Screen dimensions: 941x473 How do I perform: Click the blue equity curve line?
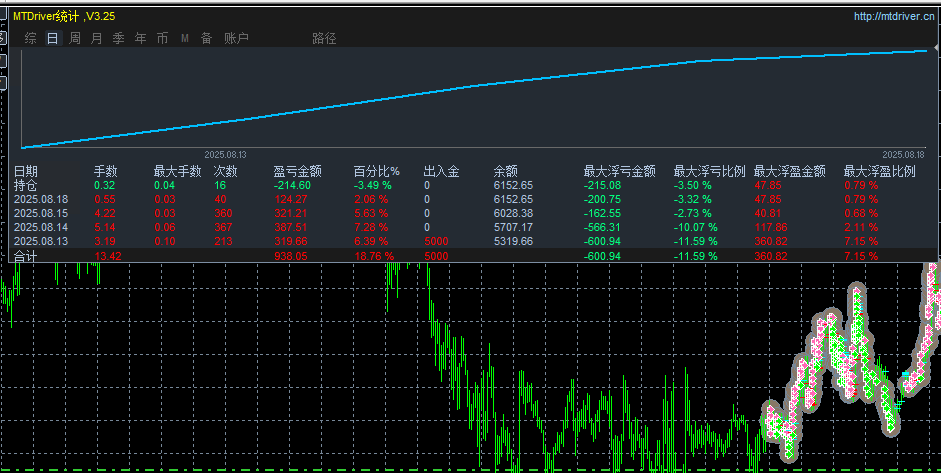point(474,88)
